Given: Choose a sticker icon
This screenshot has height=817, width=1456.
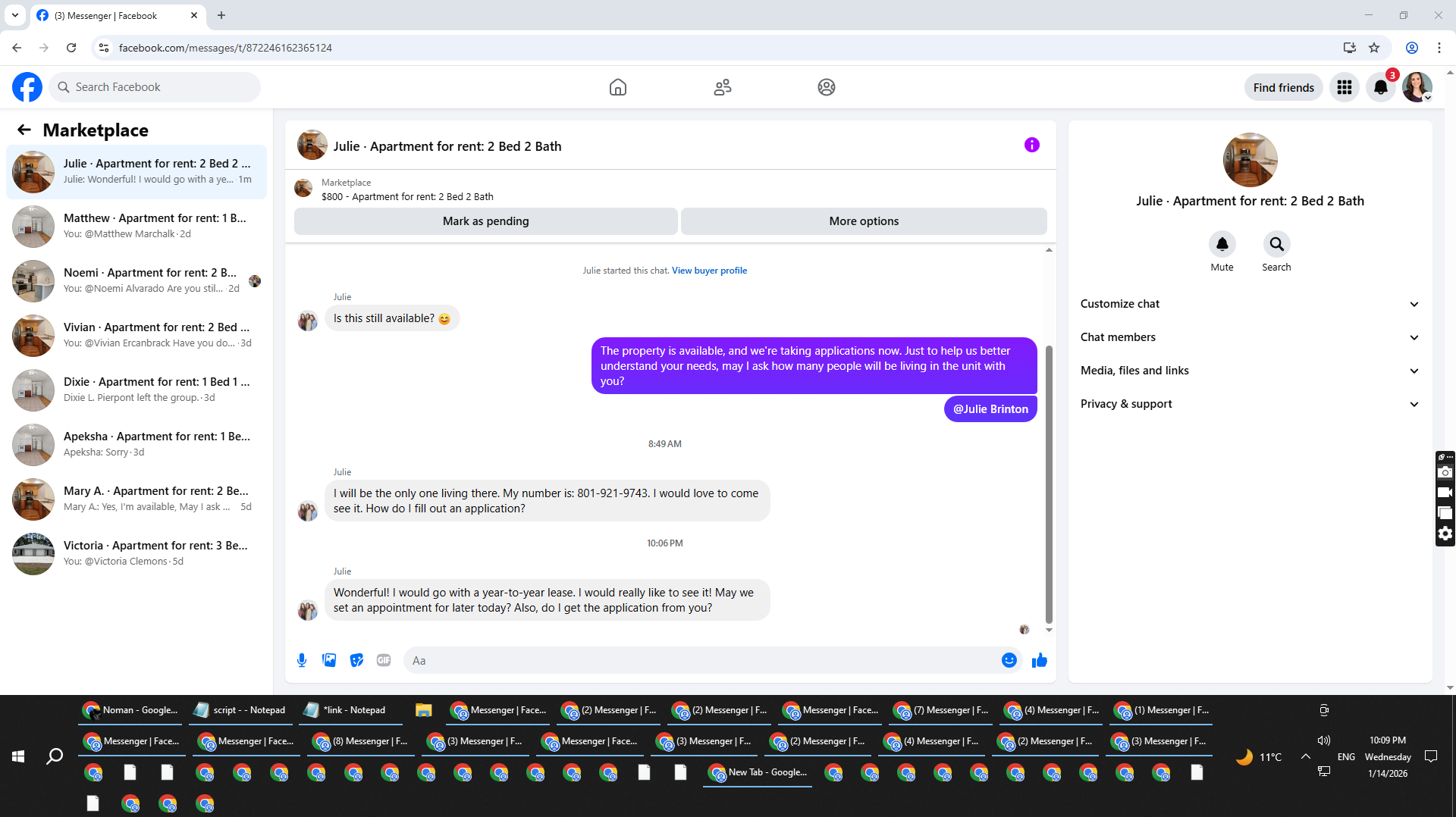Looking at the screenshot, I should (356, 660).
